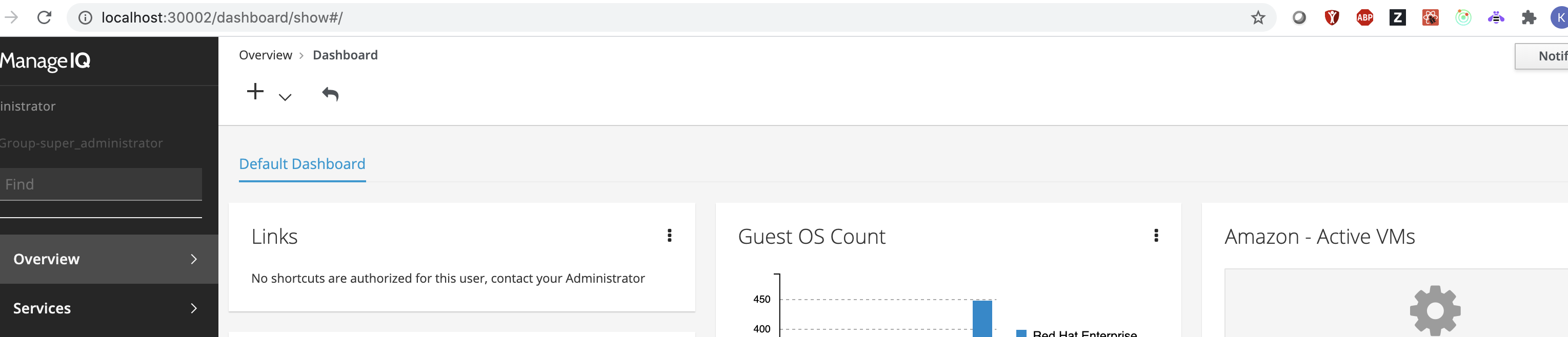Open Guest OS Count widget kebab menu
Screen dimensions: 1568x337
[x=1156, y=236]
